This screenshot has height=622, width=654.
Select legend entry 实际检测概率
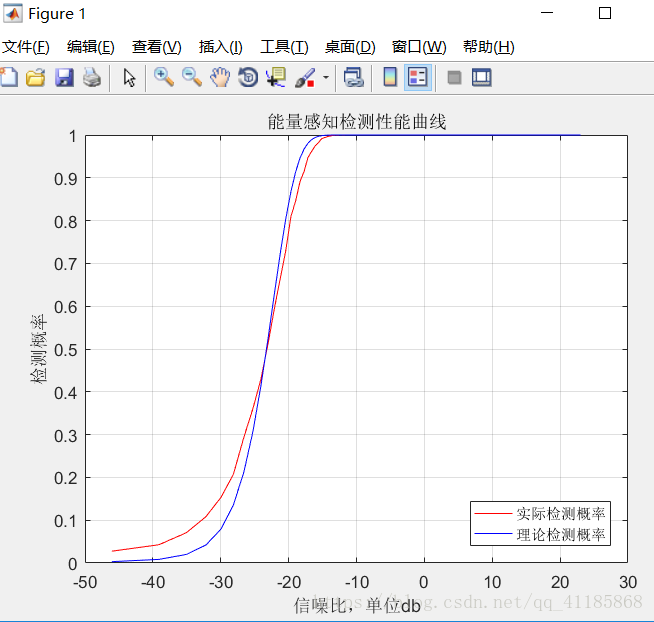561,514
